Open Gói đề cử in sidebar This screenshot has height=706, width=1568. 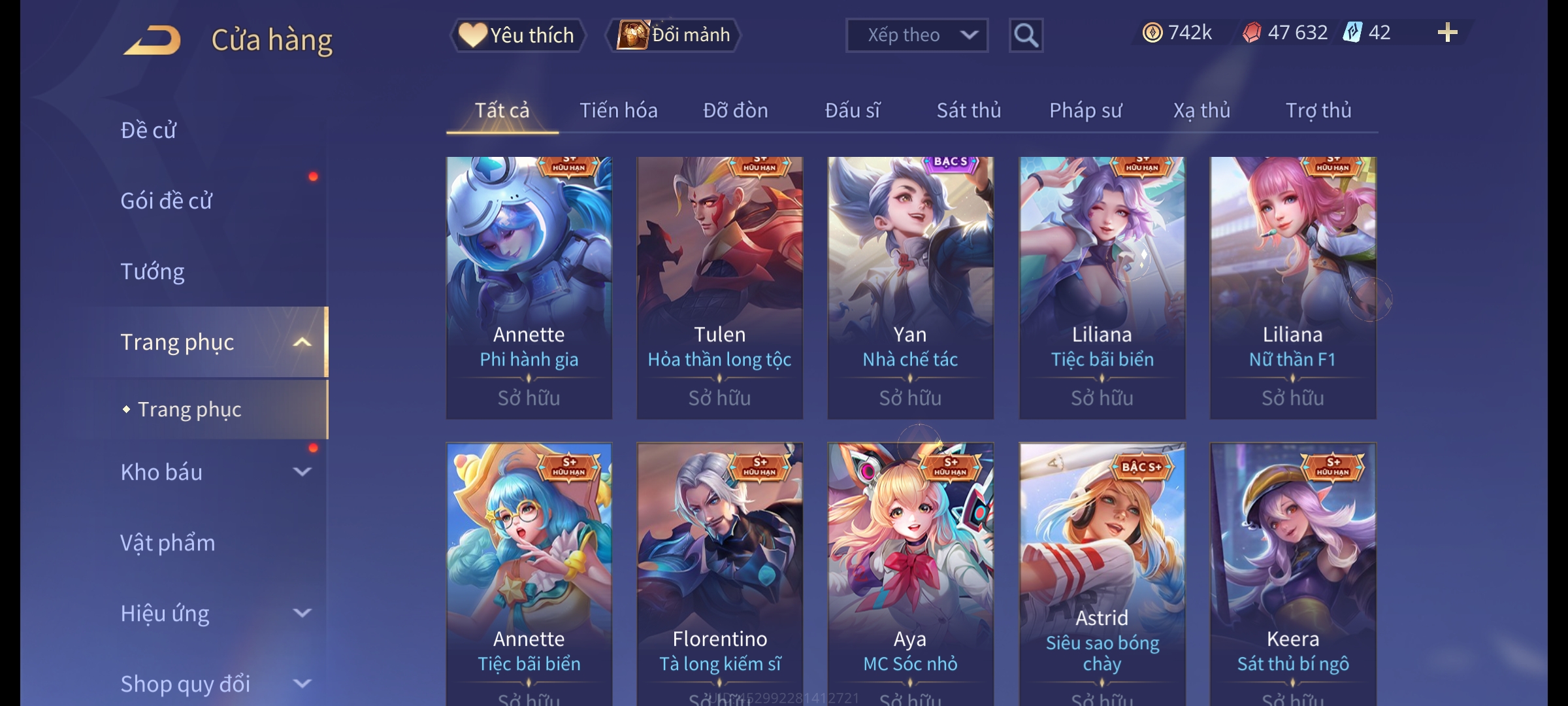point(167,201)
